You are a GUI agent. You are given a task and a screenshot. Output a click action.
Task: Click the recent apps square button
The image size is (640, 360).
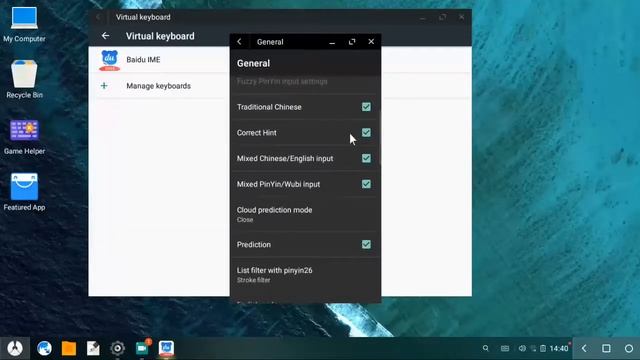coord(606,348)
